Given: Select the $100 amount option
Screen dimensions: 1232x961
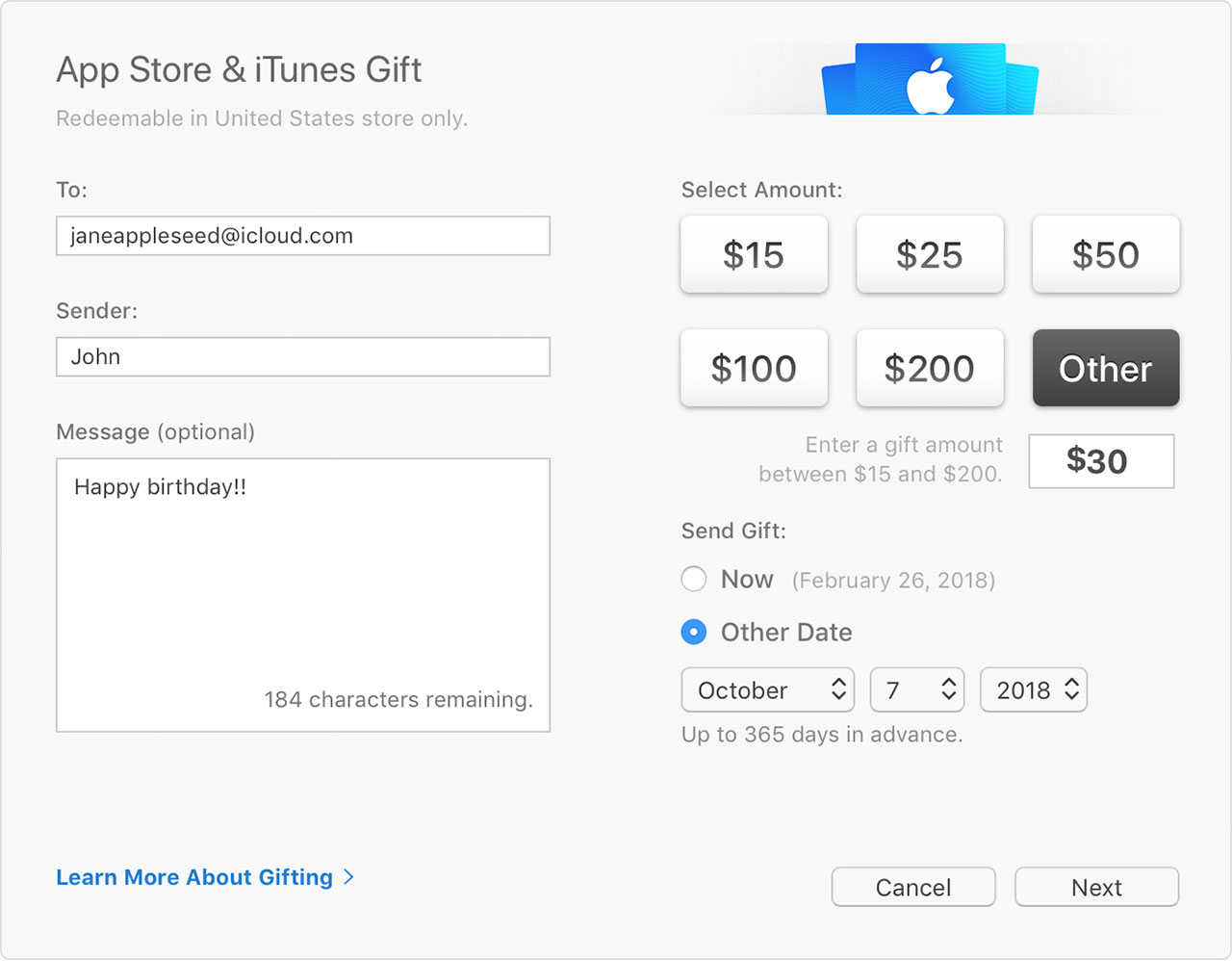Looking at the screenshot, I should click(754, 368).
